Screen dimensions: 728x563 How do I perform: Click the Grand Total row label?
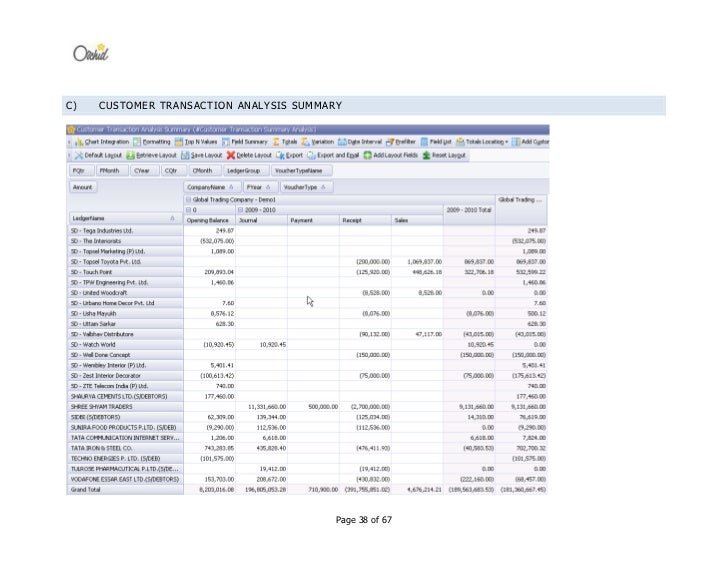point(125,490)
